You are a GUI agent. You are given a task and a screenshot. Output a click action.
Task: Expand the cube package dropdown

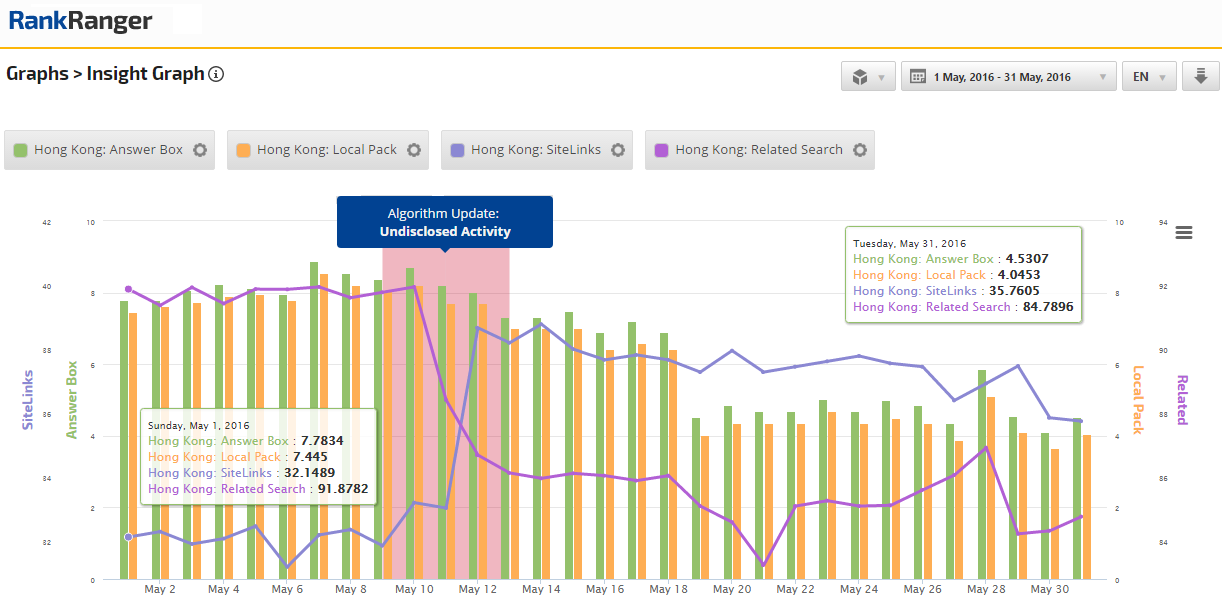[868, 77]
